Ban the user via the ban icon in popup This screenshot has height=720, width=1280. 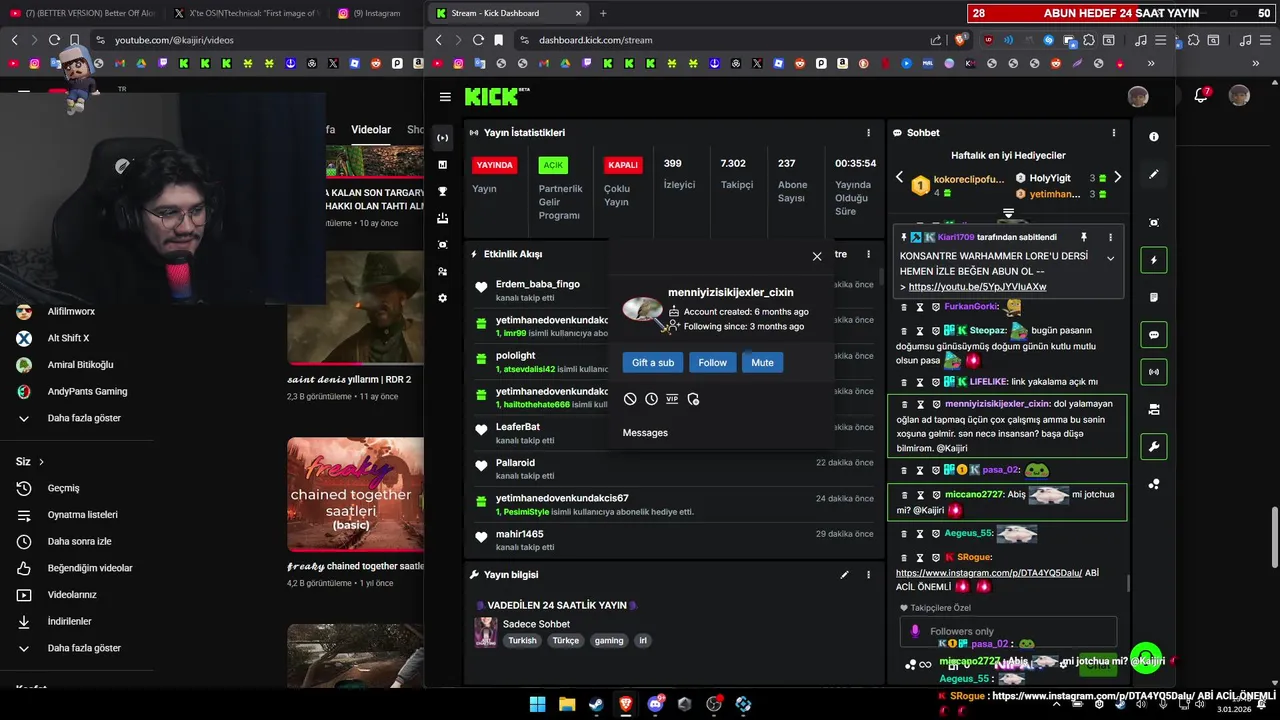[630, 399]
